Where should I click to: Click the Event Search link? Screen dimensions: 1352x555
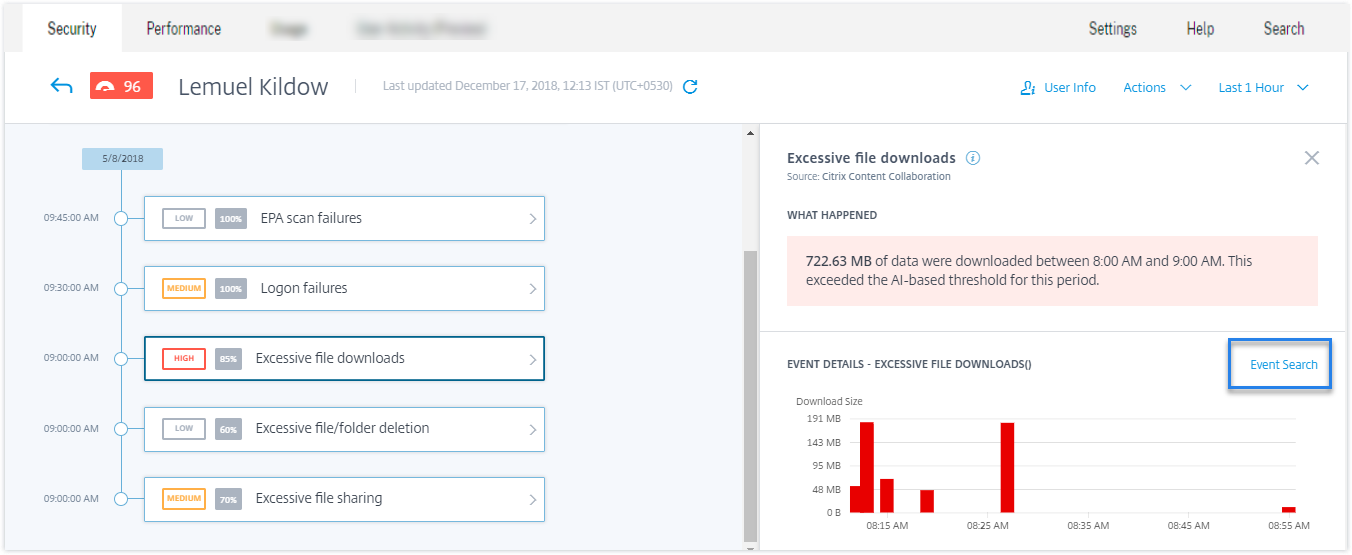coord(1283,365)
